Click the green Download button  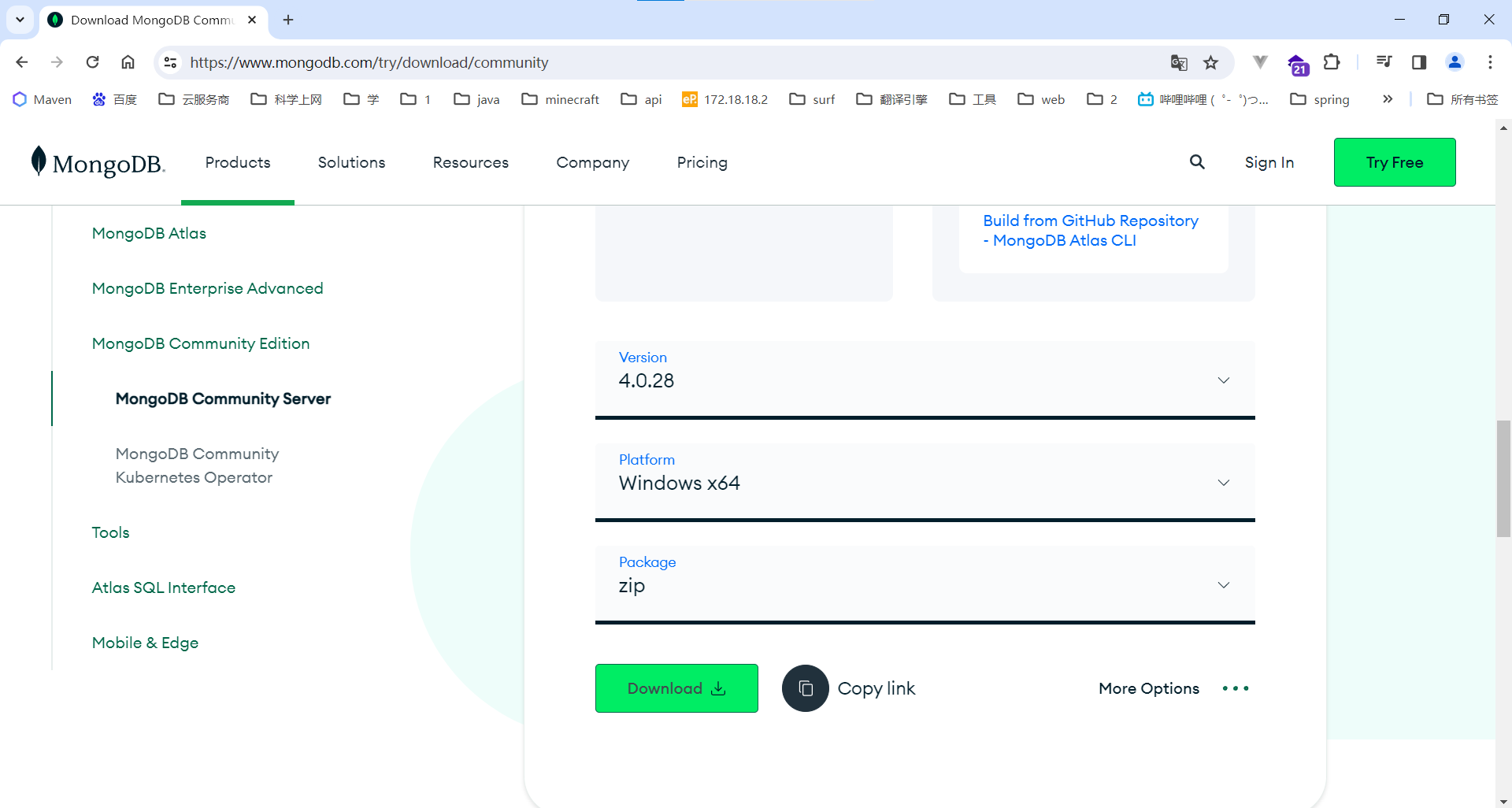[676, 688]
